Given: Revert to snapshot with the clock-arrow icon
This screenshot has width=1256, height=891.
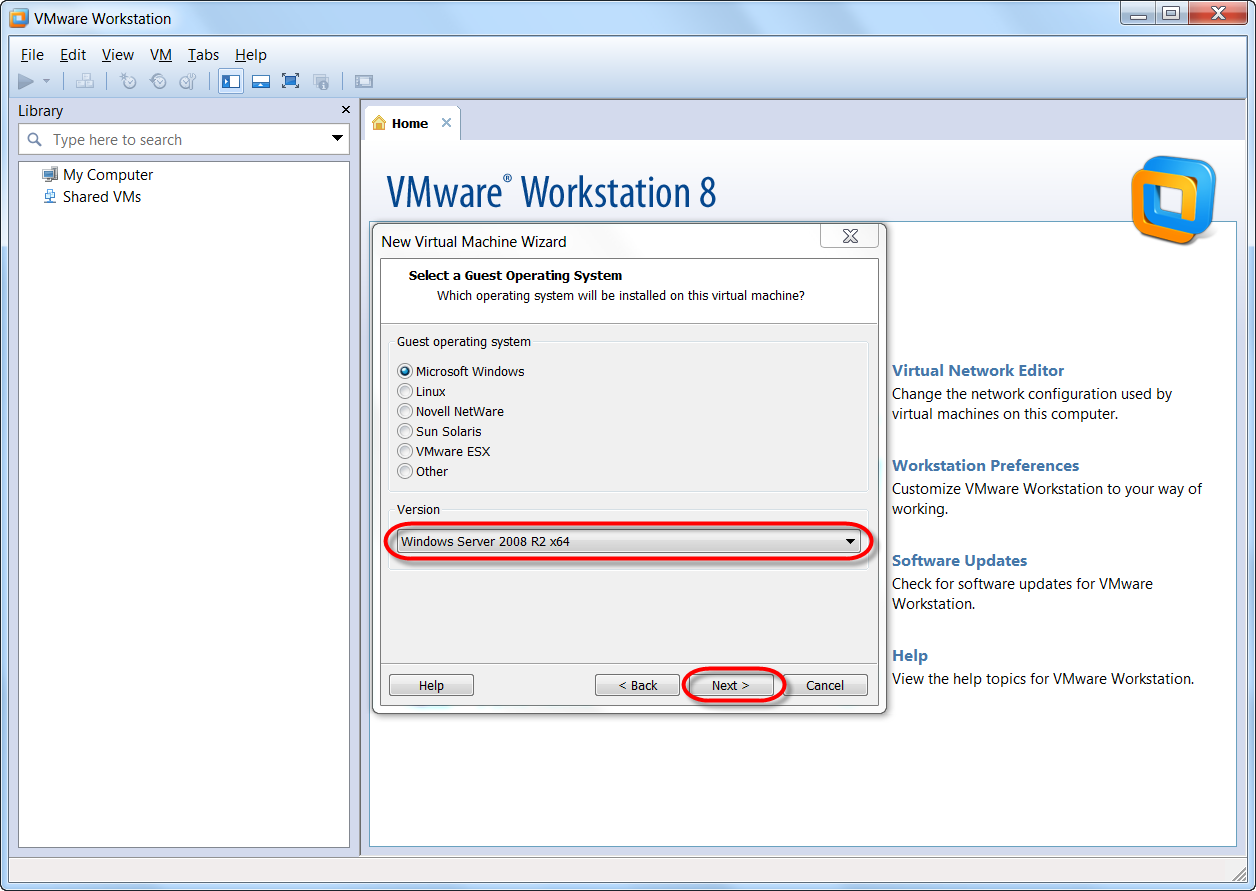Looking at the screenshot, I should (x=158, y=82).
